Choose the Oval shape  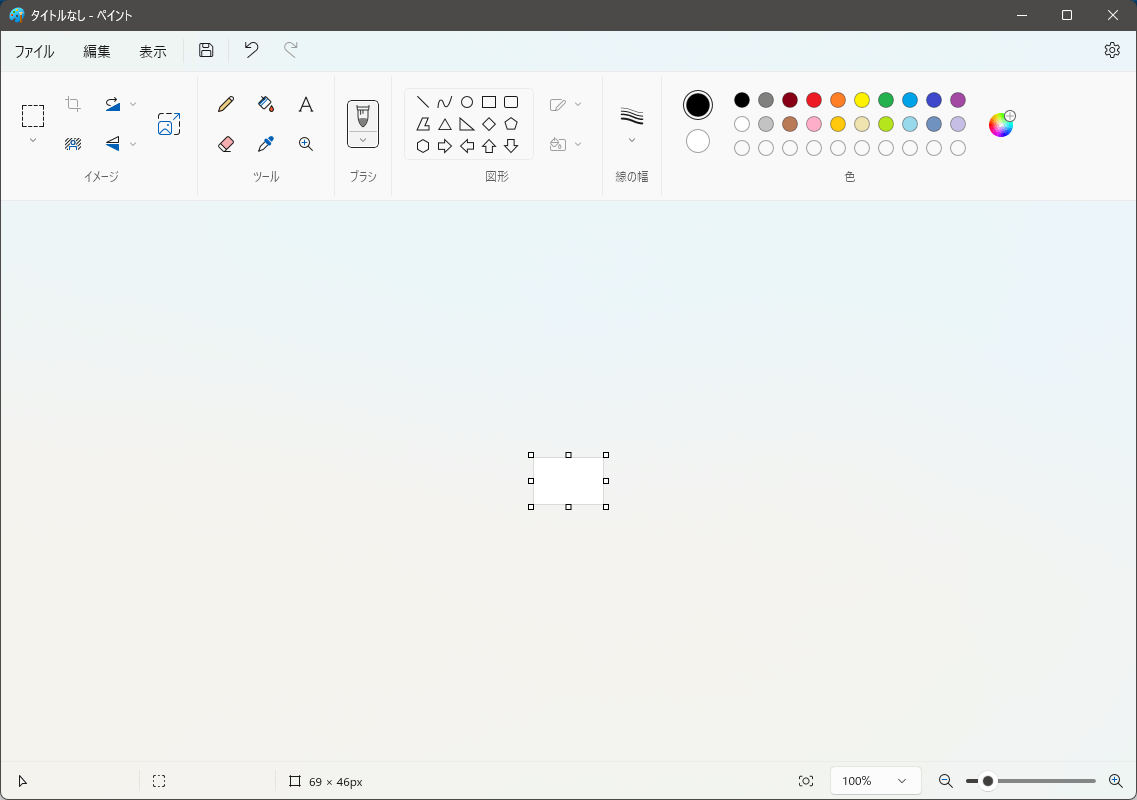point(466,101)
